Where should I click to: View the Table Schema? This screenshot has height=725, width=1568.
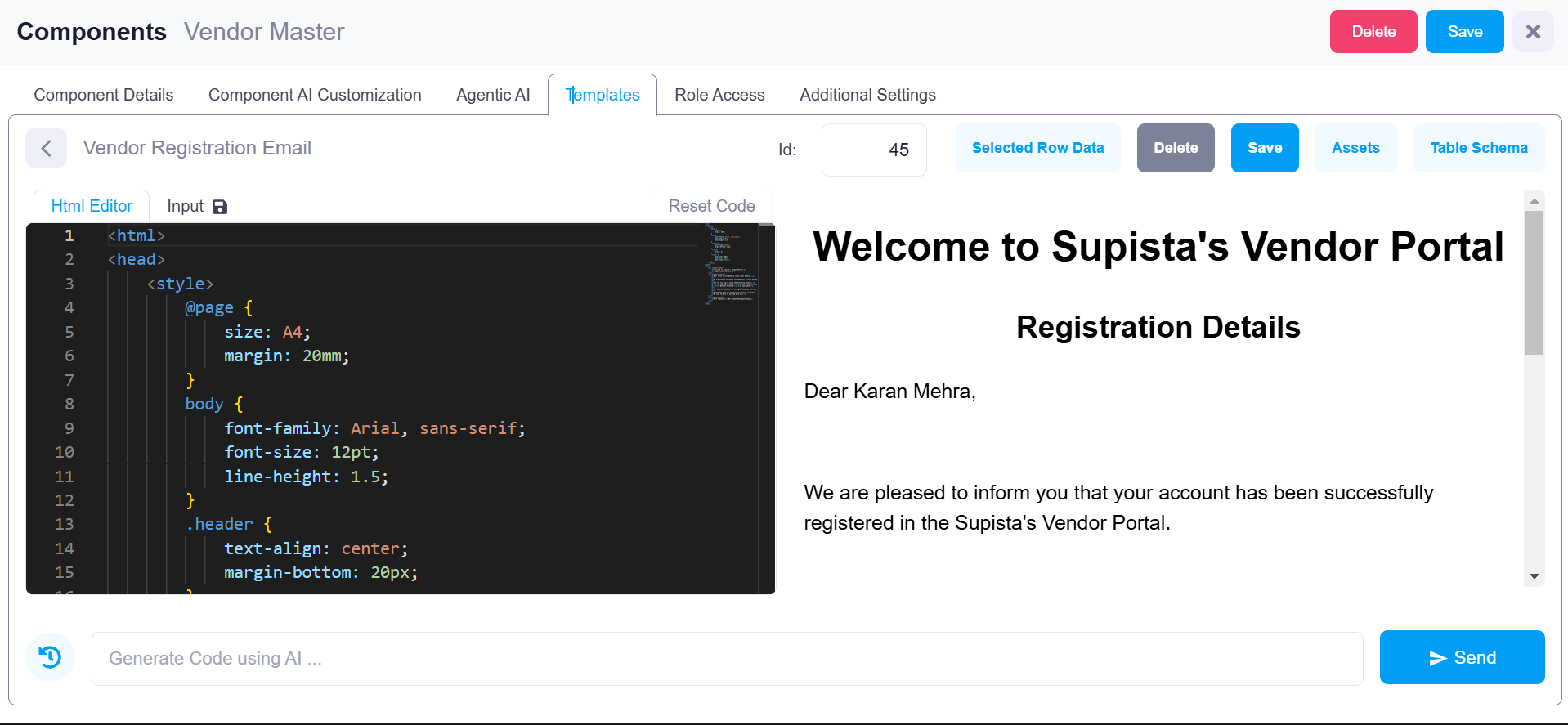[1479, 148]
